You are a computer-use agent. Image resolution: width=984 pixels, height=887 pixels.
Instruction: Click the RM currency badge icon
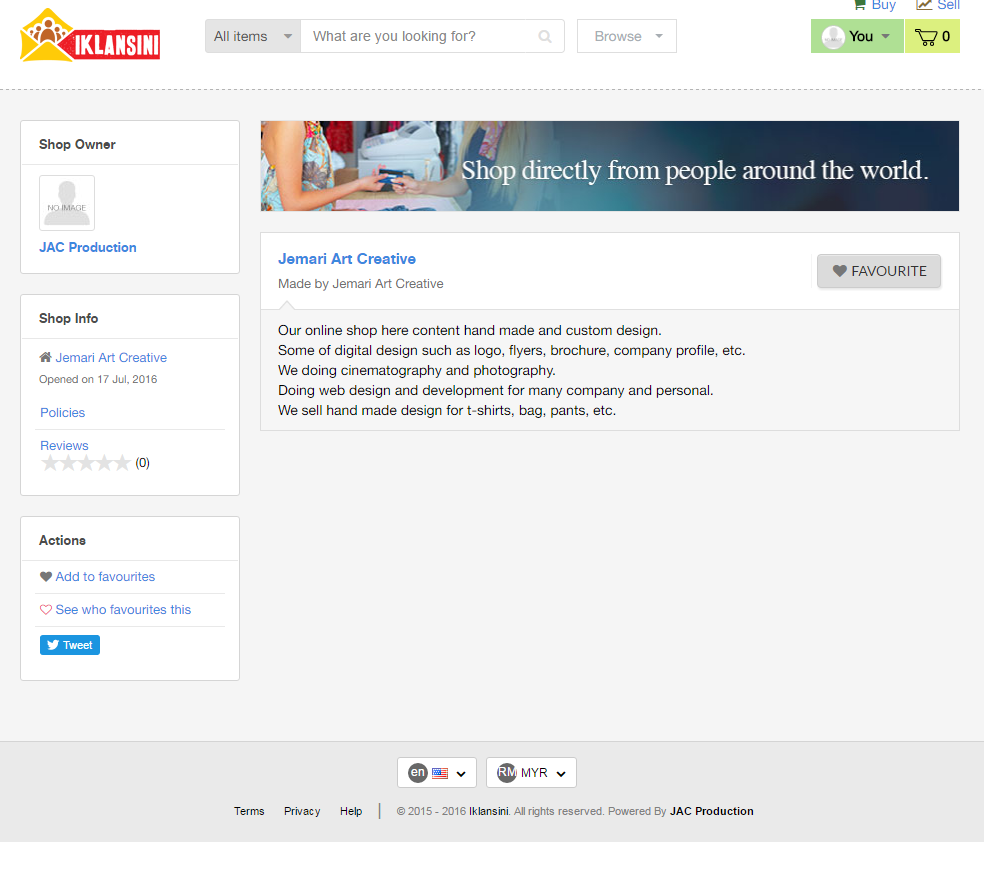507,772
